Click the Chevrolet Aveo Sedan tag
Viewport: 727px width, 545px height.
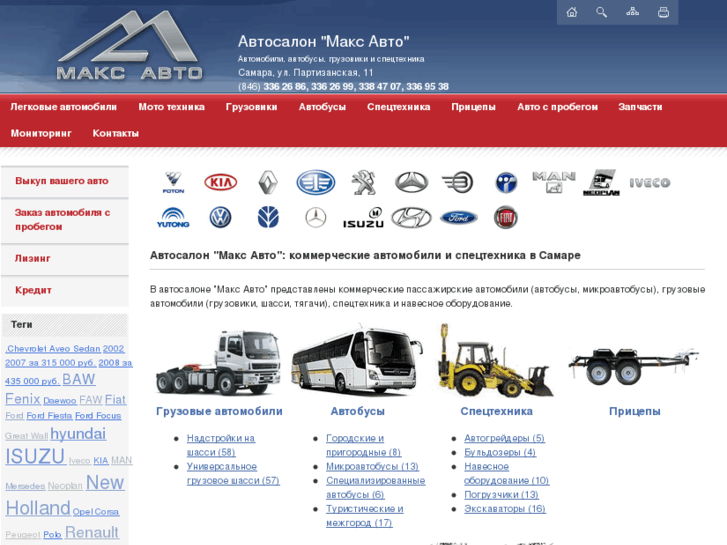click(53, 349)
